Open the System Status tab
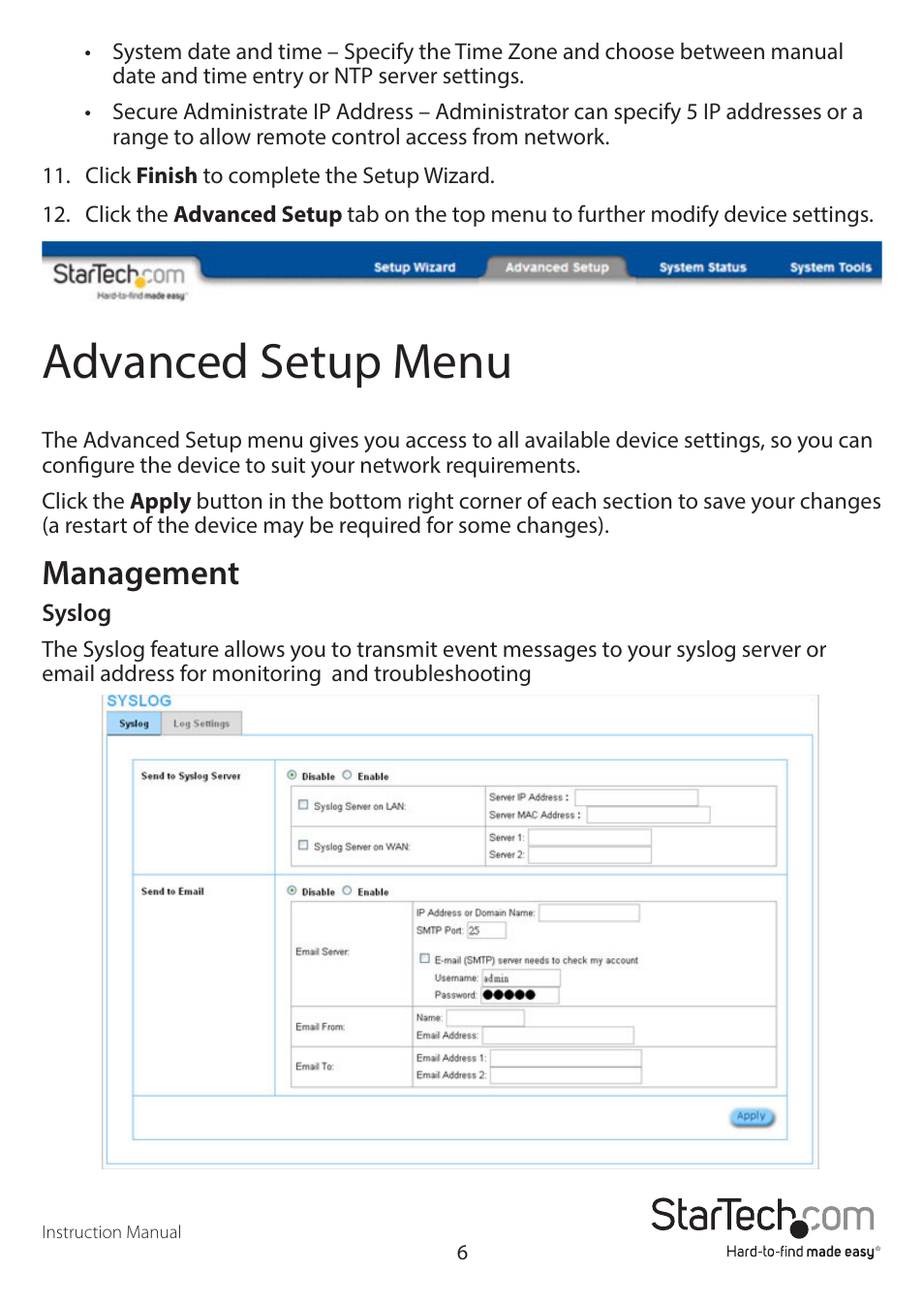Screen dimensions: 924x1303 pos(702,267)
